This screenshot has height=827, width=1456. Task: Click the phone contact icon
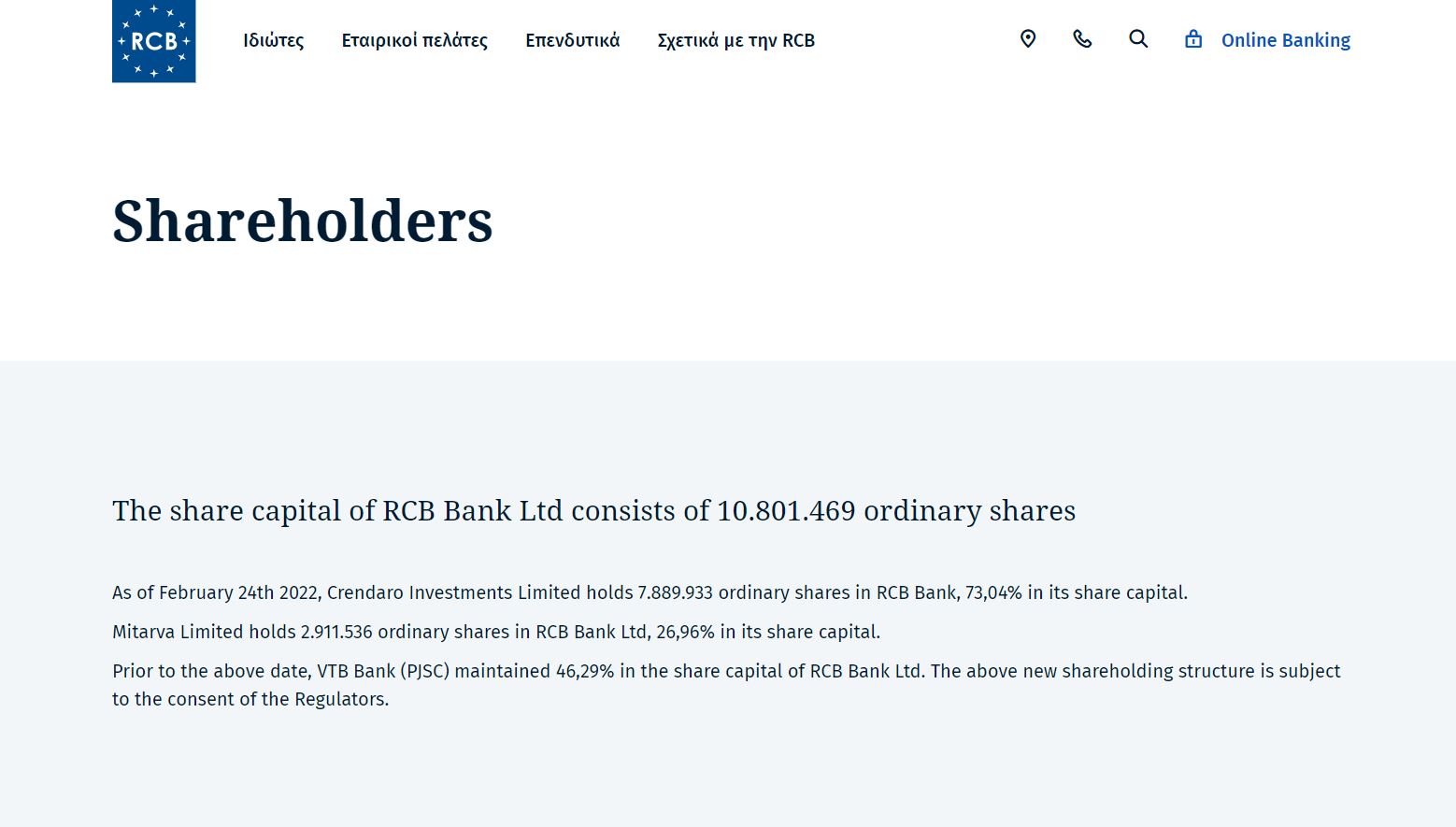pyautogui.click(x=1082, y=39)
